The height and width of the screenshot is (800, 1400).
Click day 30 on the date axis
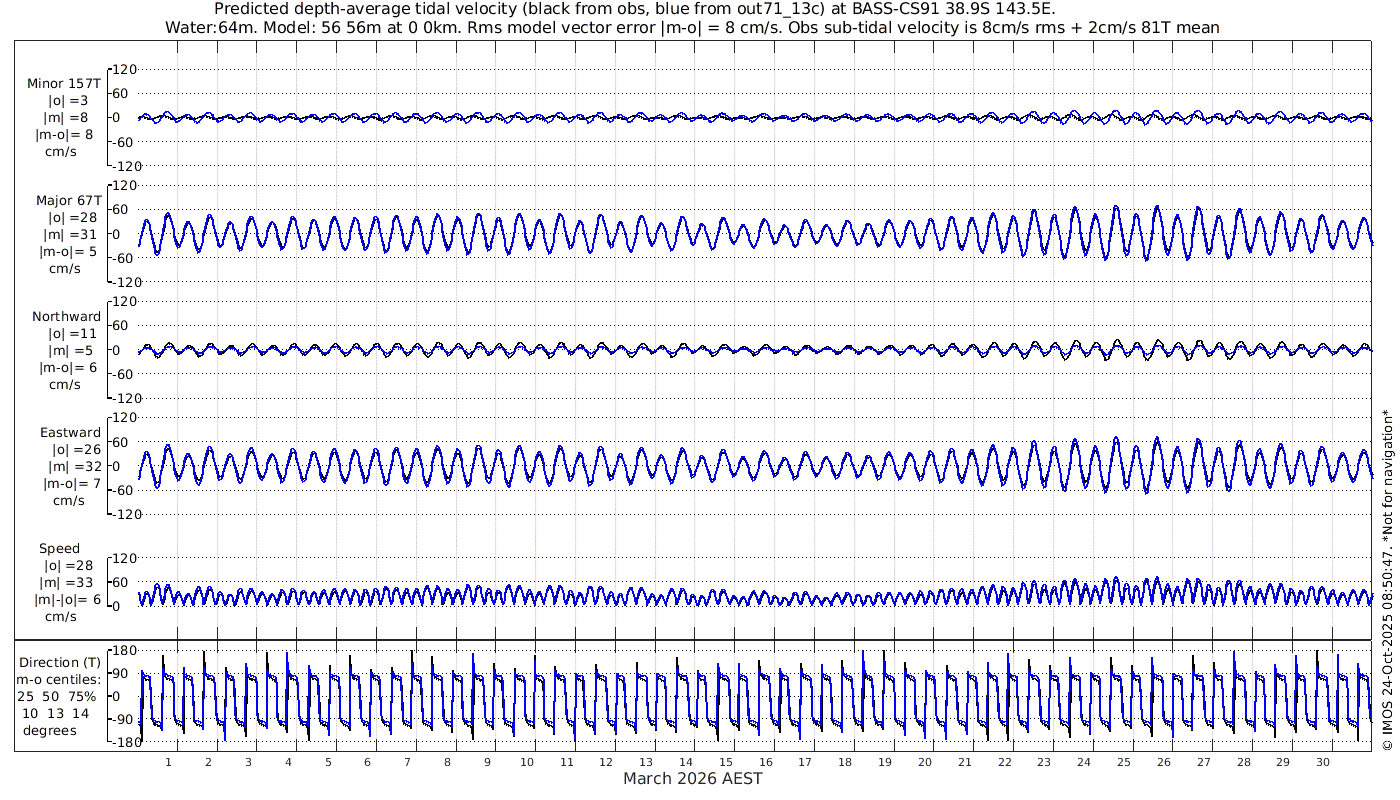[x=1323, y=762]
